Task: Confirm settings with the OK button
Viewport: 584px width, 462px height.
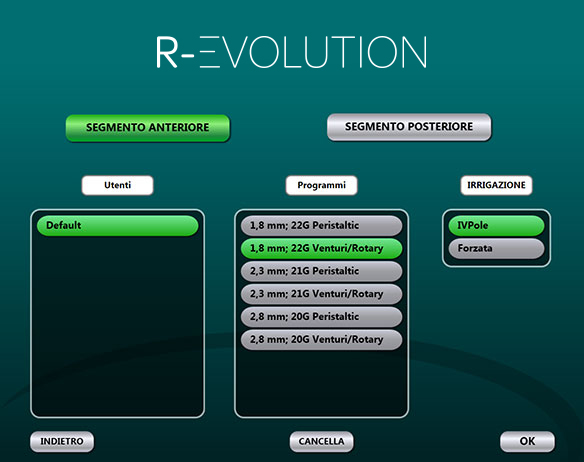Action: (527, 442)
